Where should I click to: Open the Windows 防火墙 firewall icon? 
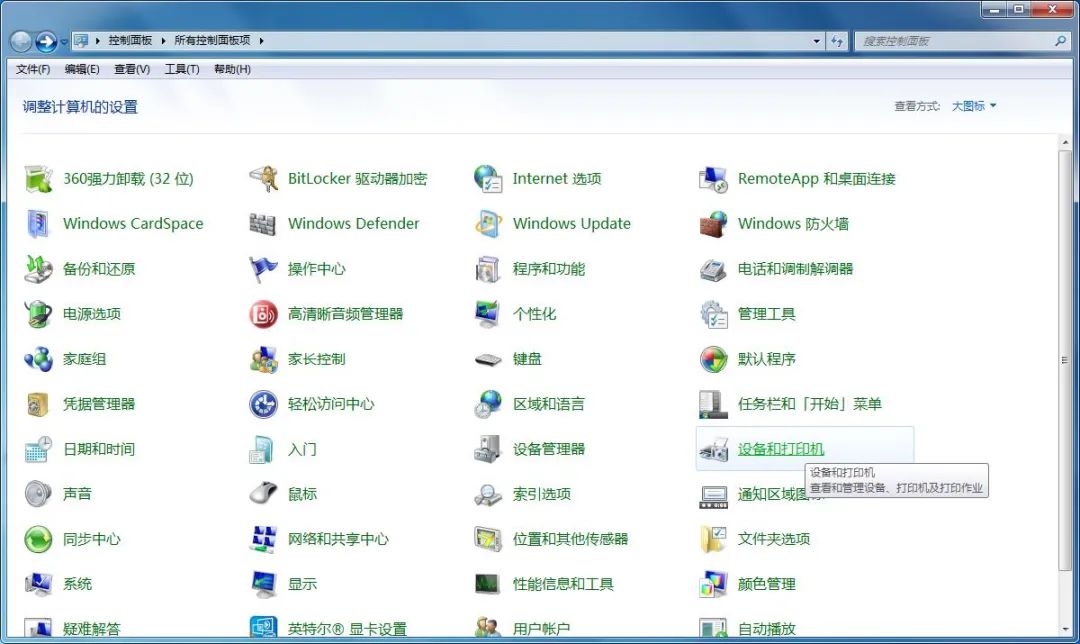coord(713,224)
